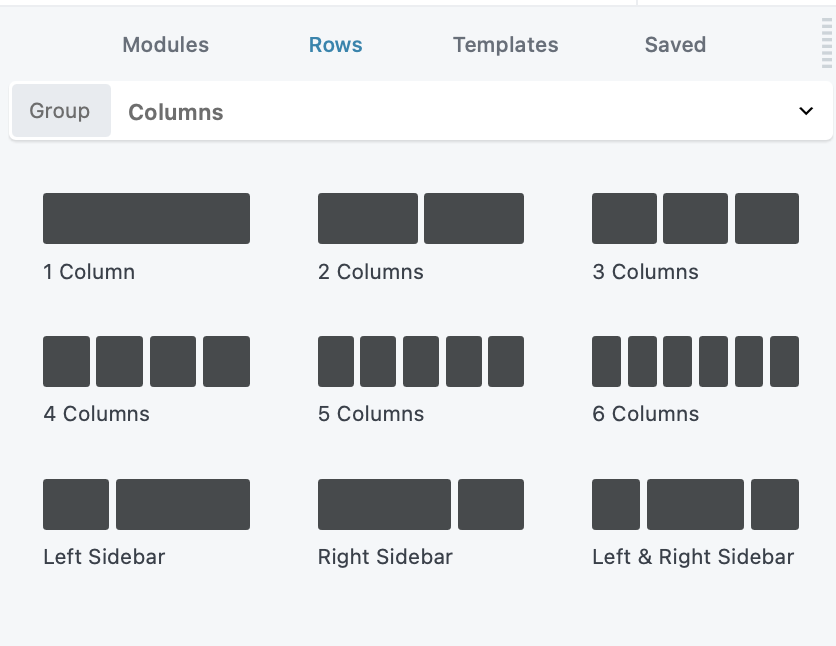Image resolution: width=836 pixels, height=646 pixels.
Task: Open the Templates tab
Action: [x=505, y=45]
